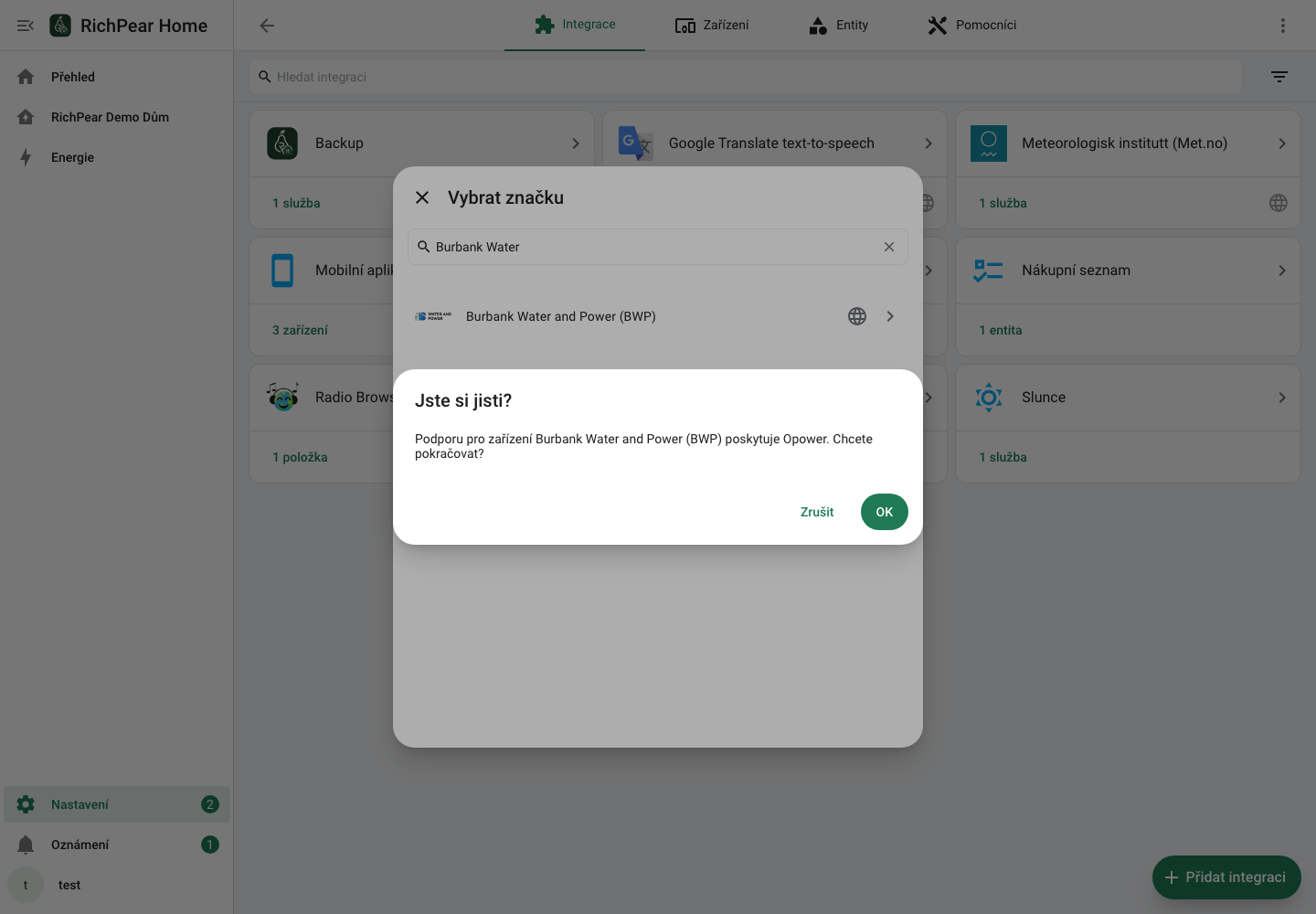The image size is (1316, 914).
Task: Open the test user profile
Action: tap(117, 885)
